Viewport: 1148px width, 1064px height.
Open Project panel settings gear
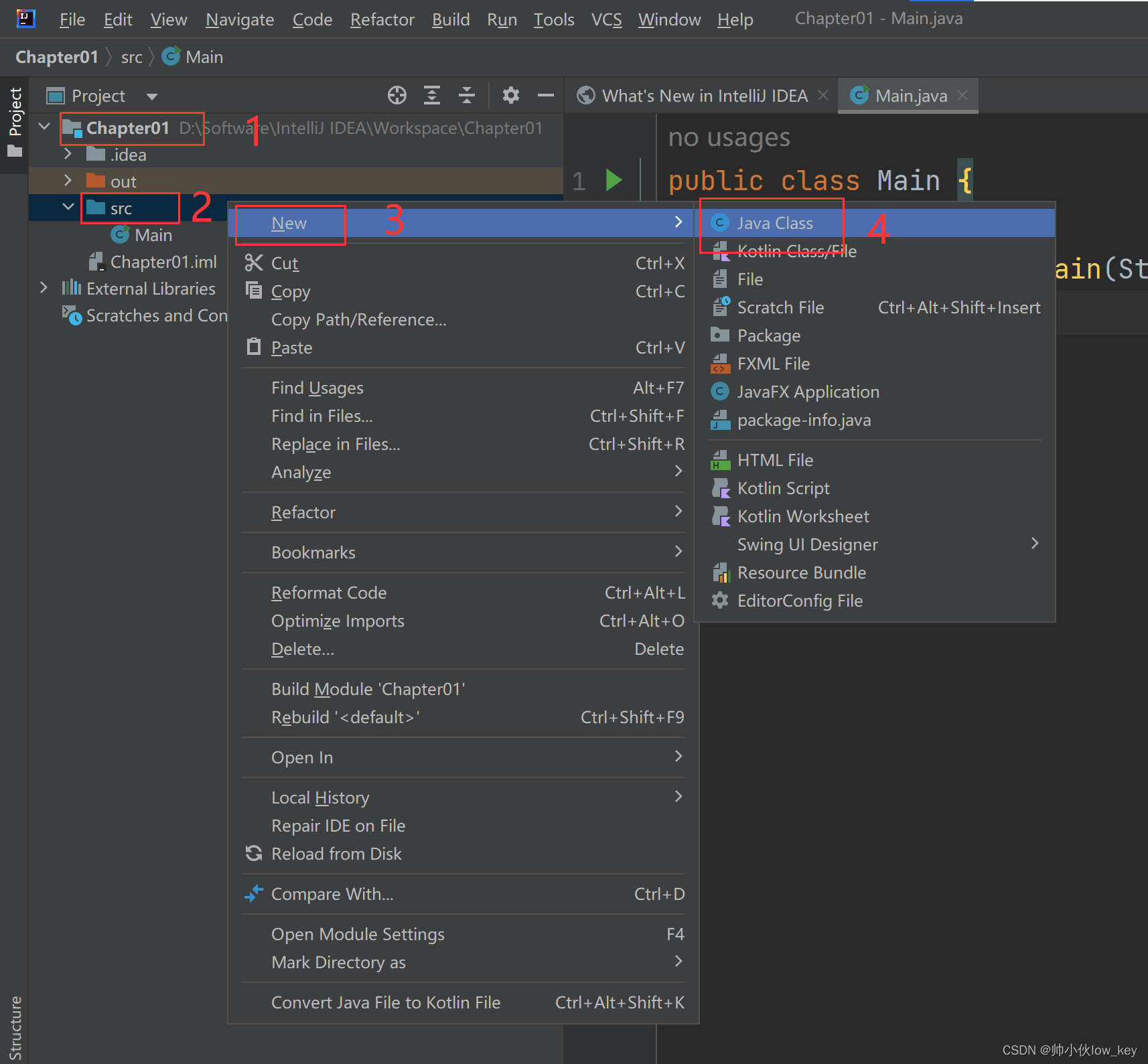pyautogui.click(x=511, y=96)
